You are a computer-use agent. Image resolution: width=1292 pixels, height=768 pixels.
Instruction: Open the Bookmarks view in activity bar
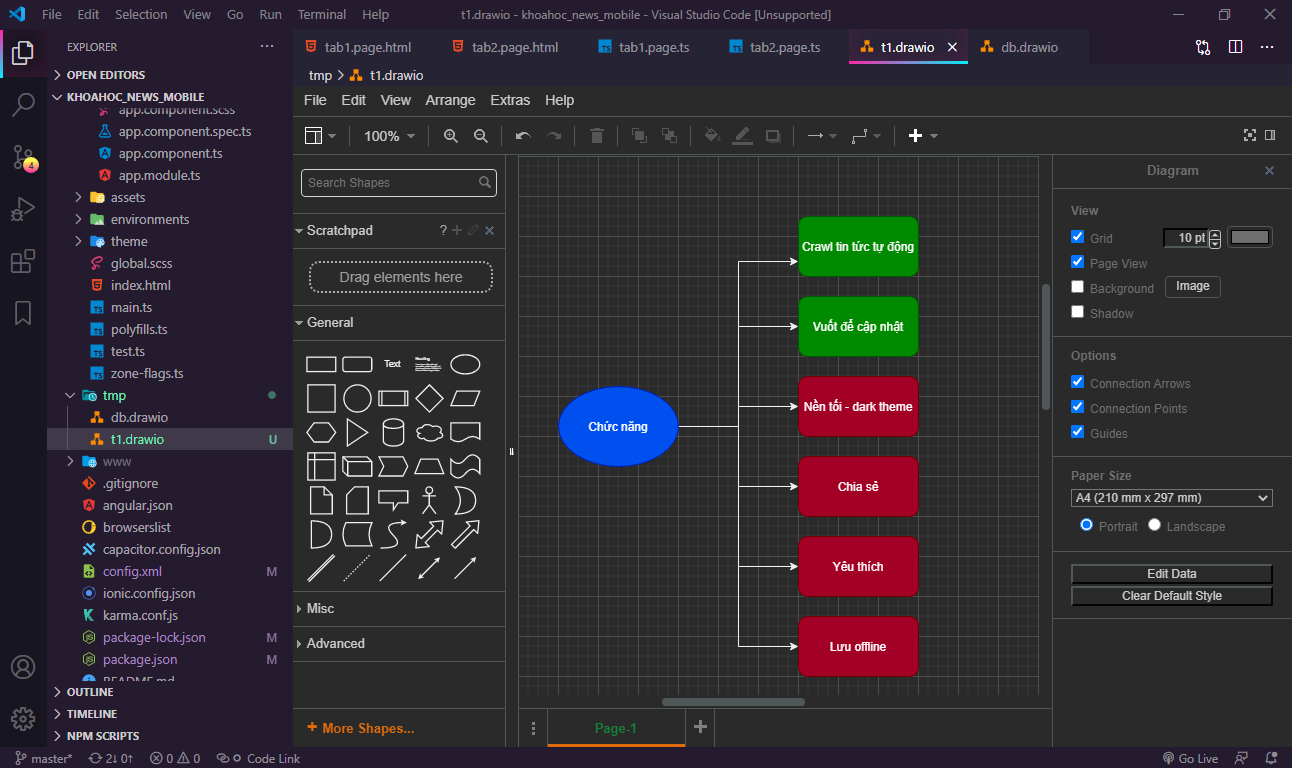pyautogui.click(x=23, y=314)
